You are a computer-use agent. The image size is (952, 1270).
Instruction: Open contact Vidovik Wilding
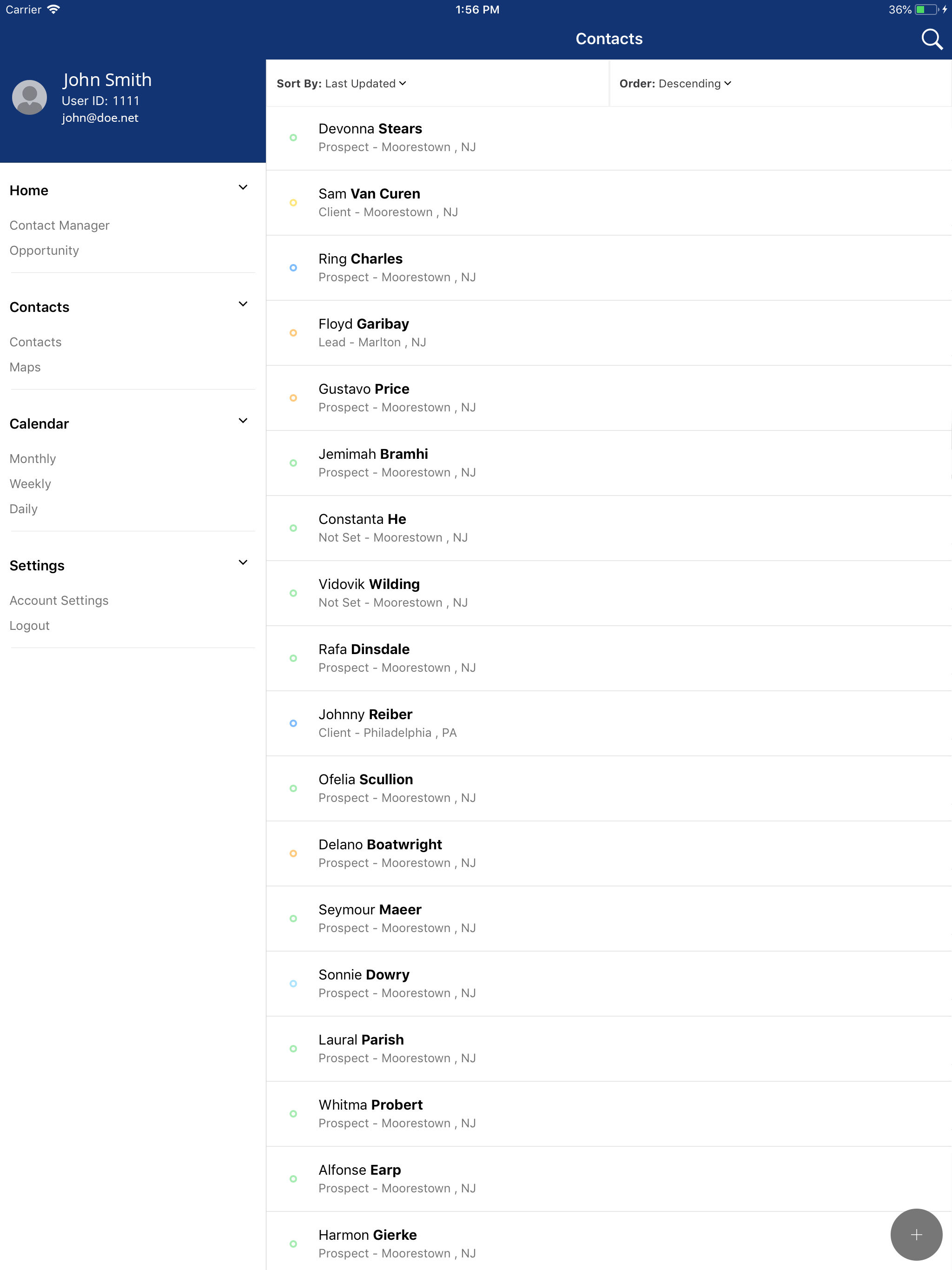pos(608,593)
